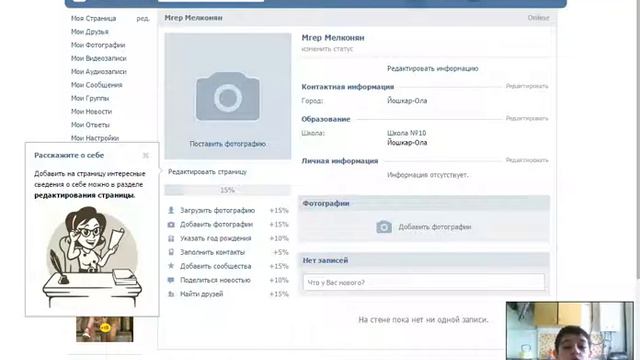Click the city Йошкар-Ола under Контактная информация
This screenshot has width=640, height=360.
pyautogui.click(x=407, y=101)
